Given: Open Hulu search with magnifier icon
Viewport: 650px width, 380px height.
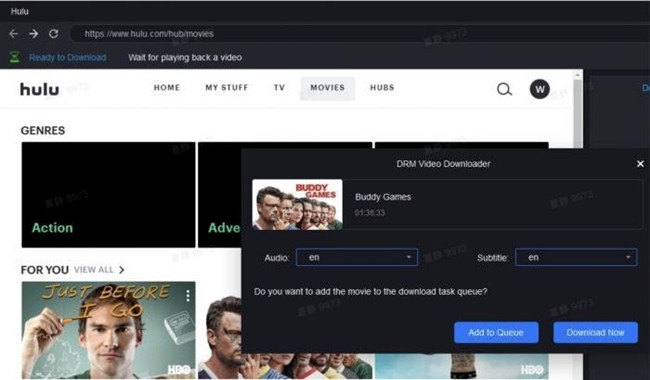Looking at the screenshot, I should 504,89.
